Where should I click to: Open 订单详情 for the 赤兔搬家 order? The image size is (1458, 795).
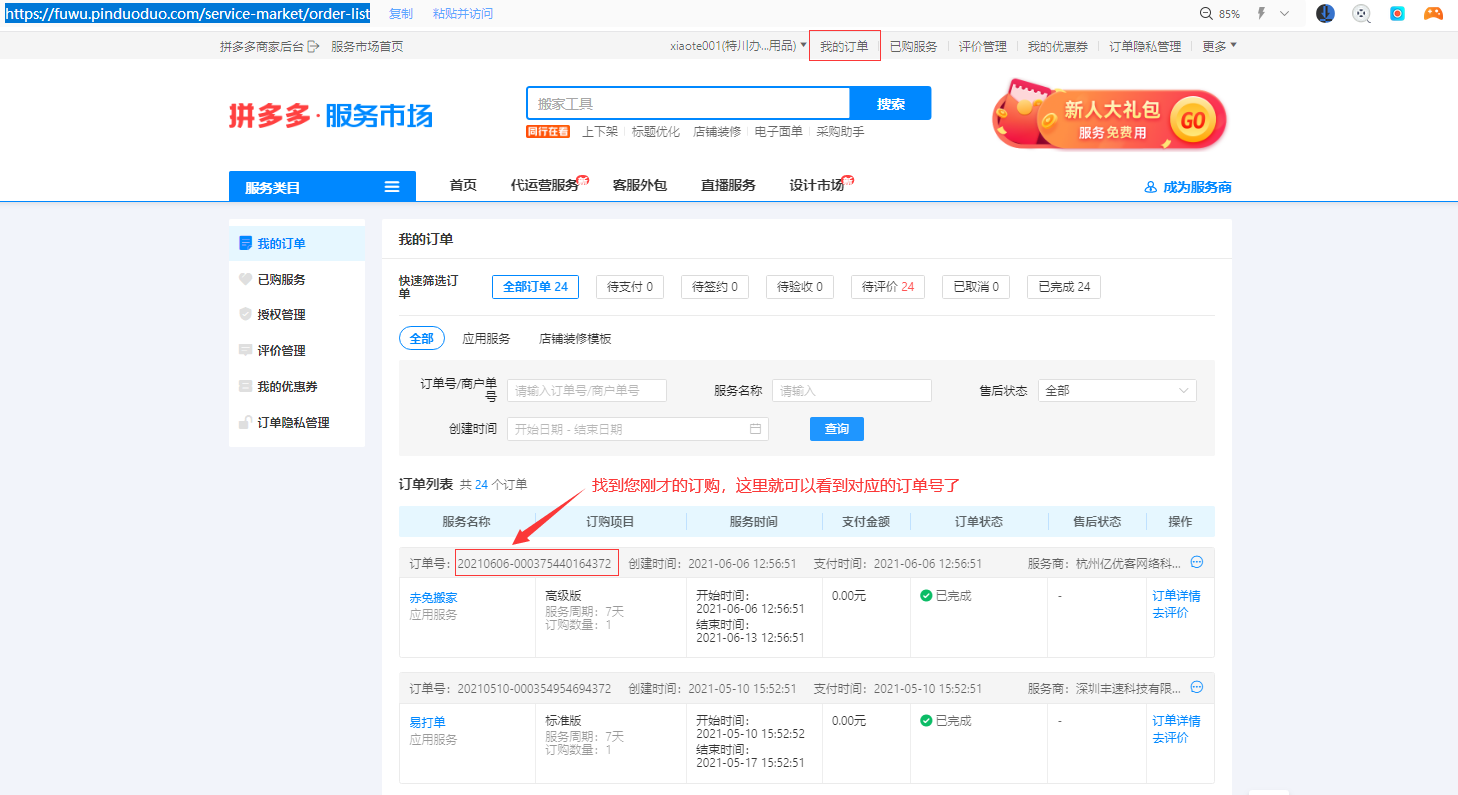click(x=1176, y=595)
